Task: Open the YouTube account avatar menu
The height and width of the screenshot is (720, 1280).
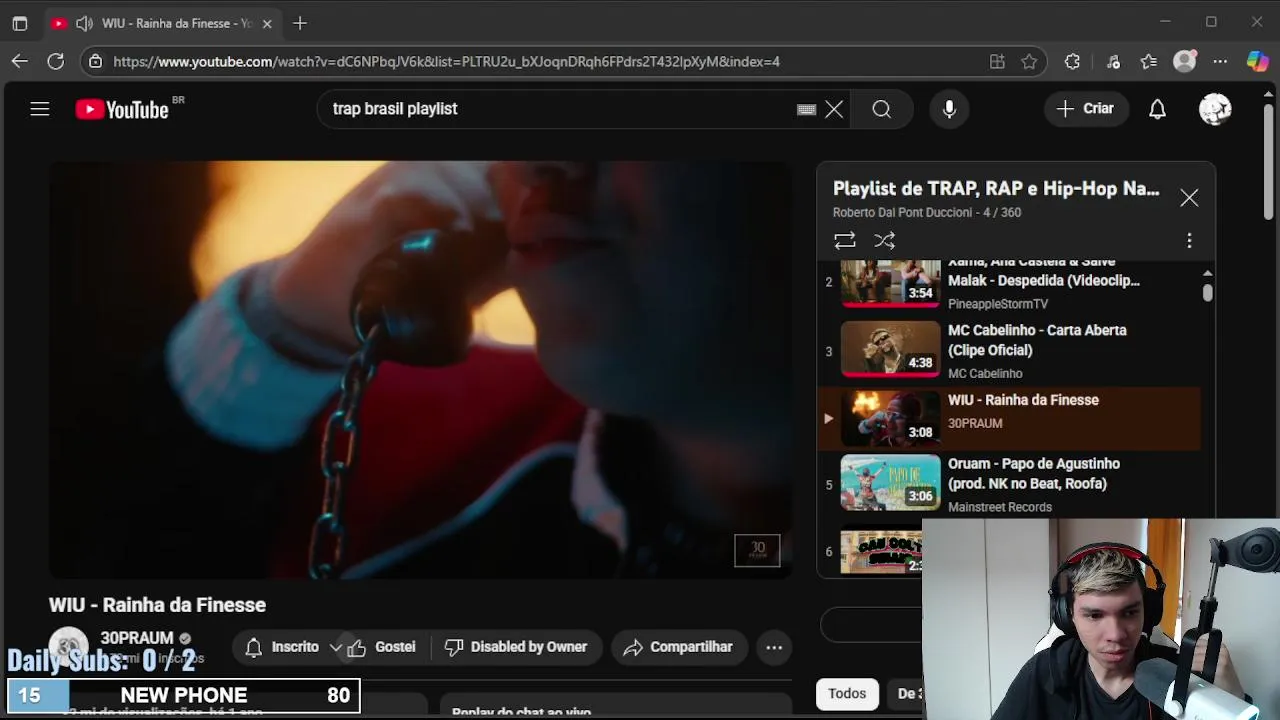Action: coord(1215,109)
